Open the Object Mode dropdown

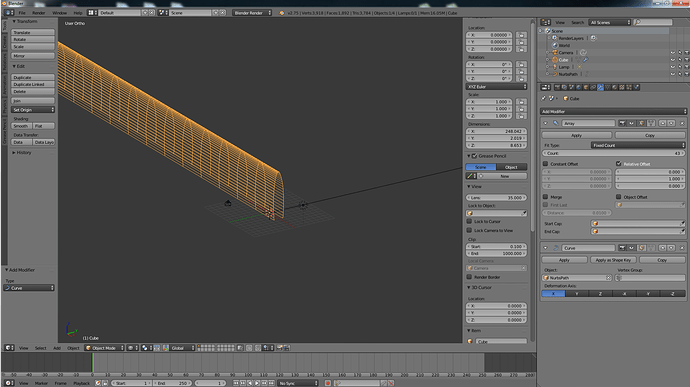(x=105, y=348)
